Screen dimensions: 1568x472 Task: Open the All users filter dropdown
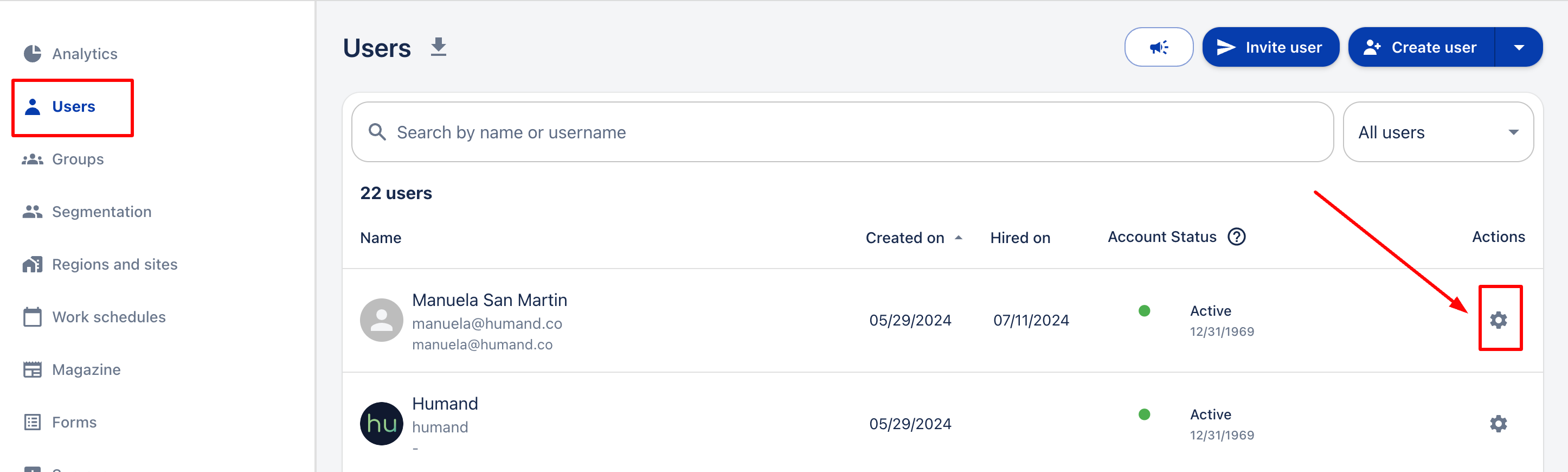[x=1437, y=132]
